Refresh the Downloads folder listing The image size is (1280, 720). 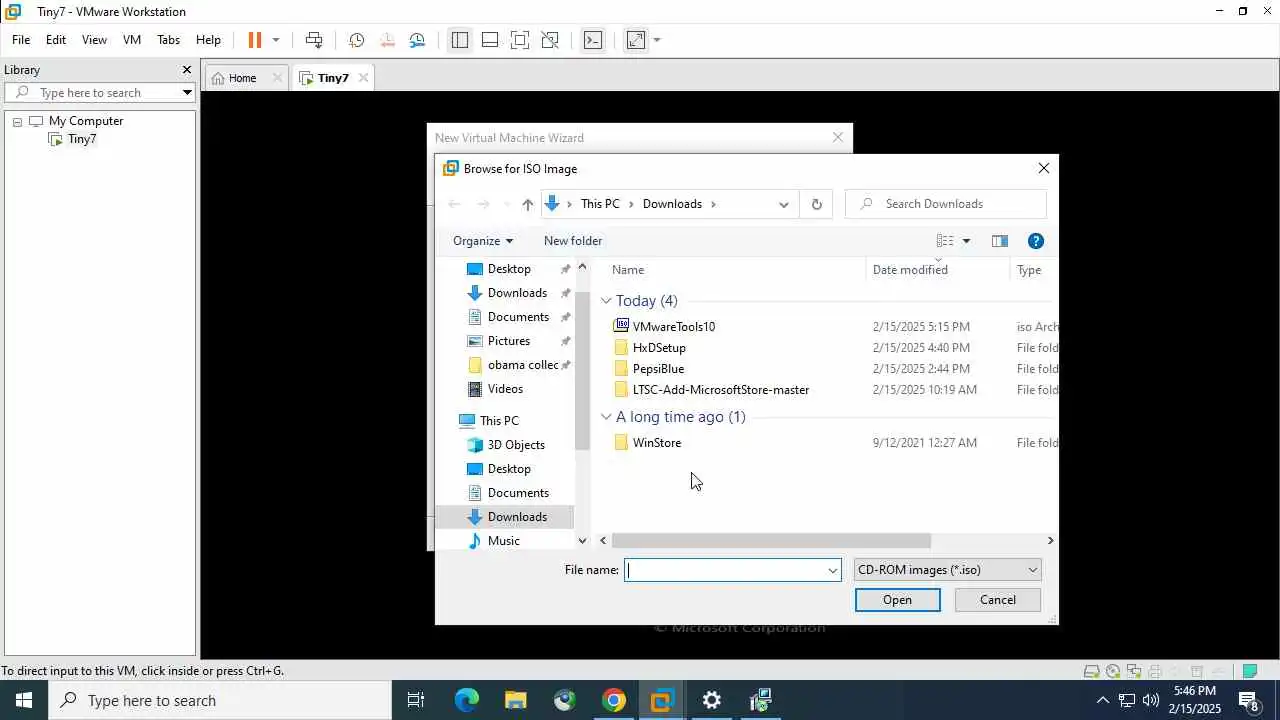817,204
